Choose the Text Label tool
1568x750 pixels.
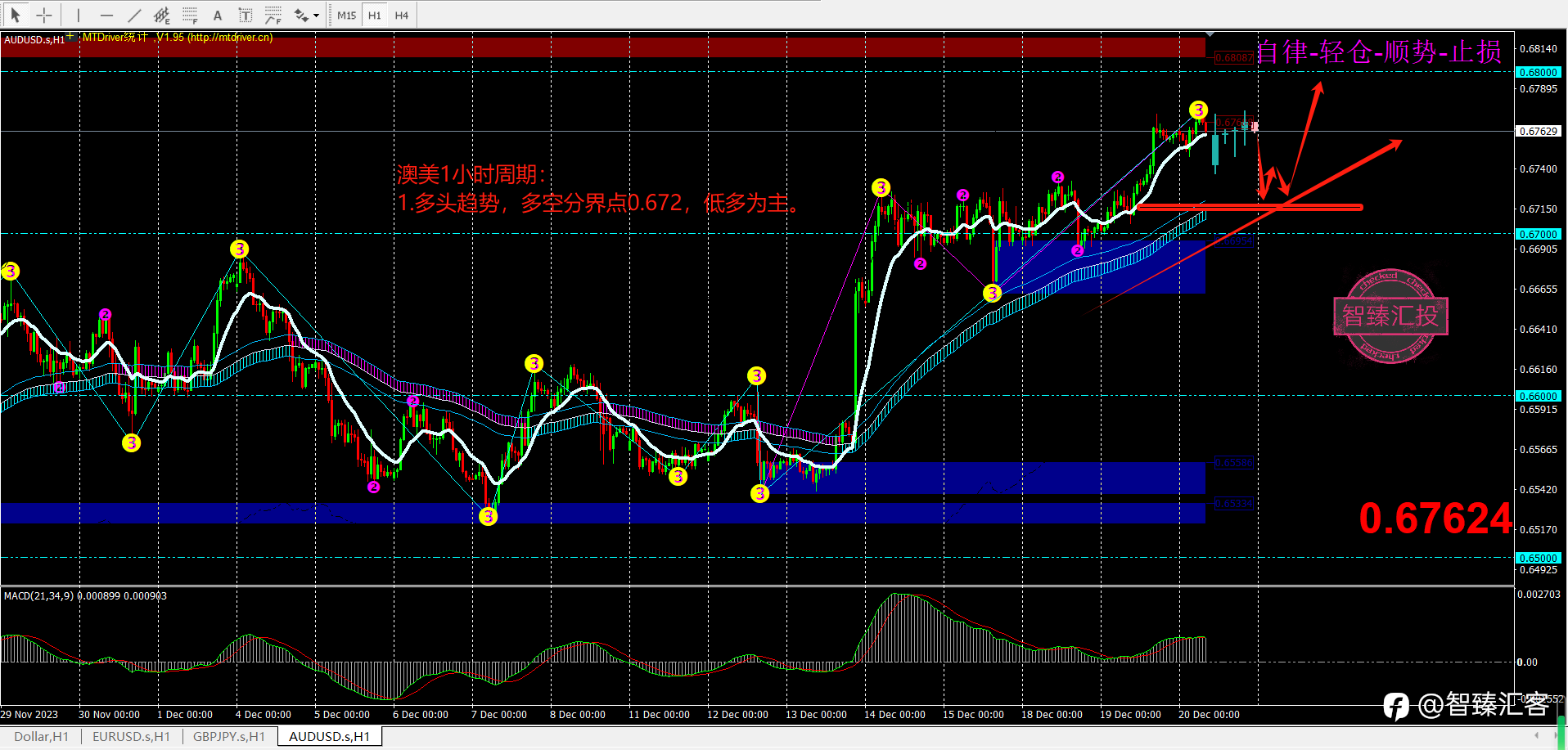click(x=245, y=15)
